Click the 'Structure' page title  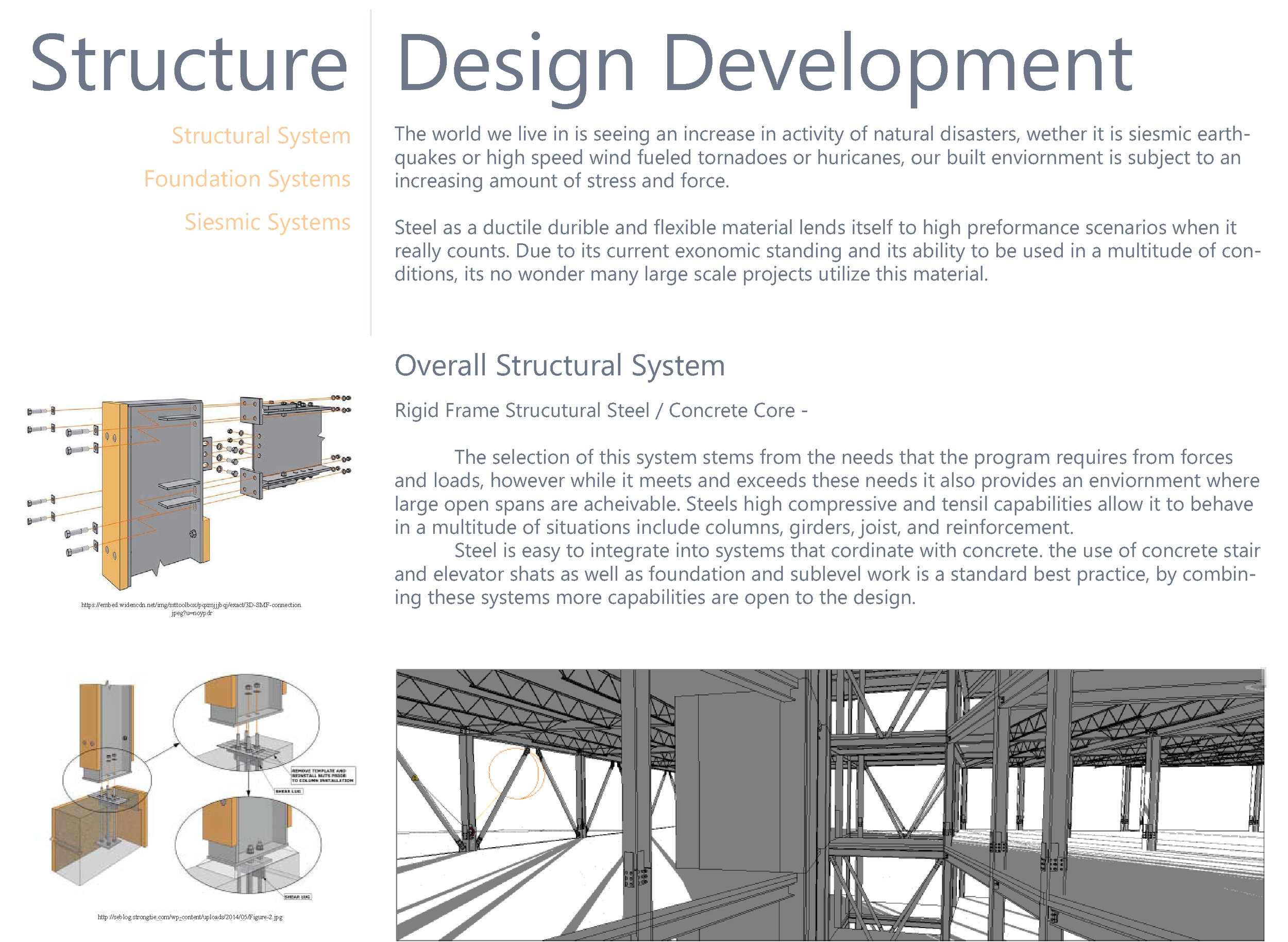[189, 63]
